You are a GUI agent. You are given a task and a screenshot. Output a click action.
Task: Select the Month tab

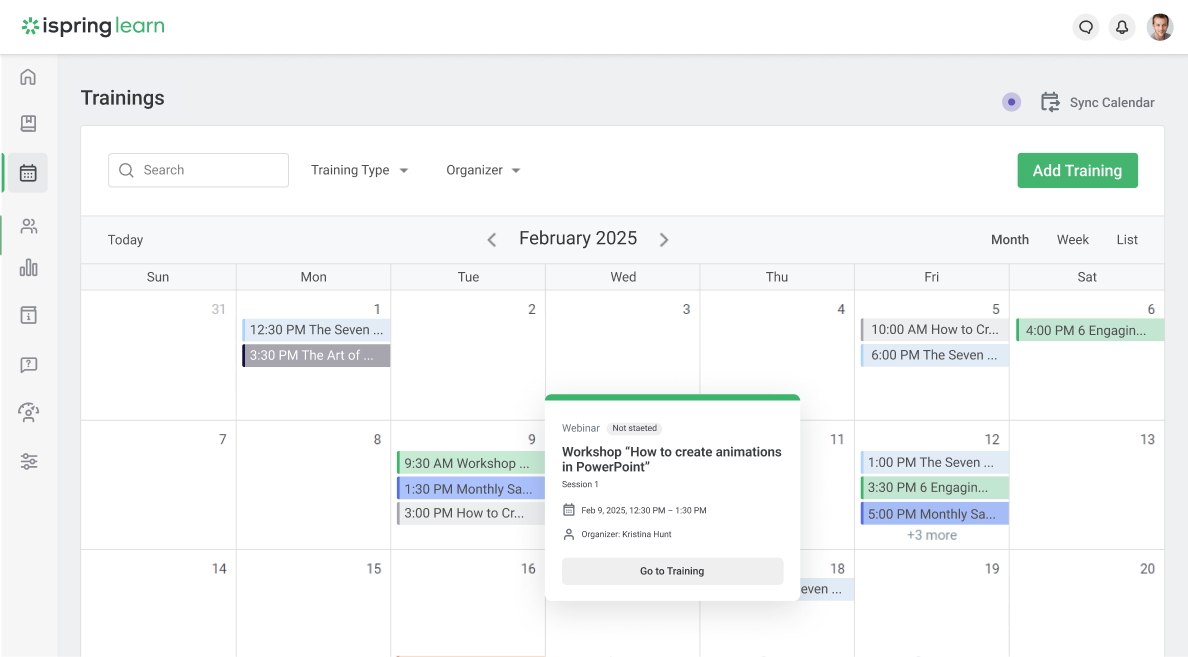tap(1010, 239)
